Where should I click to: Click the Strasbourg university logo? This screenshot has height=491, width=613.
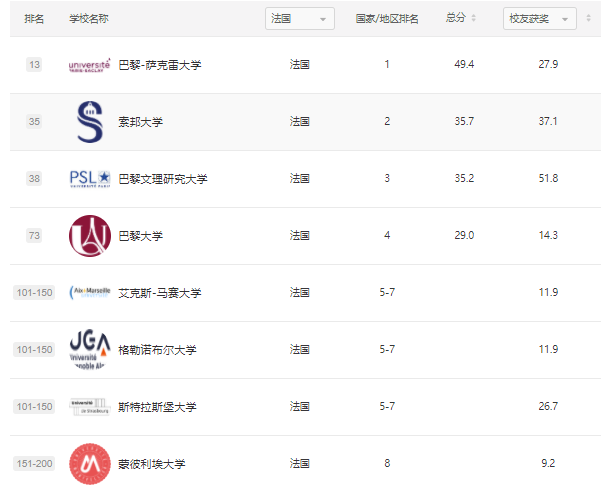90,407
